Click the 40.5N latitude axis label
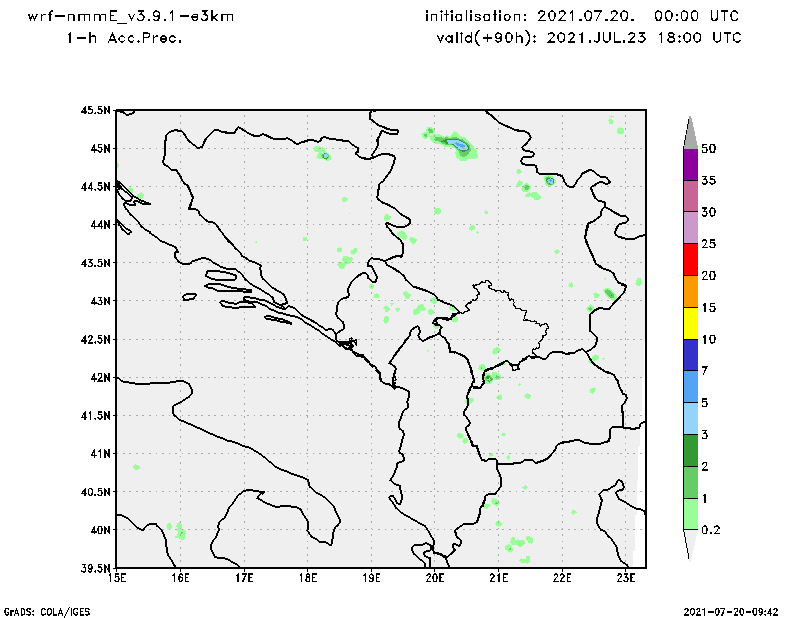Viewport: 800px width, 618px height. point(95,492)
